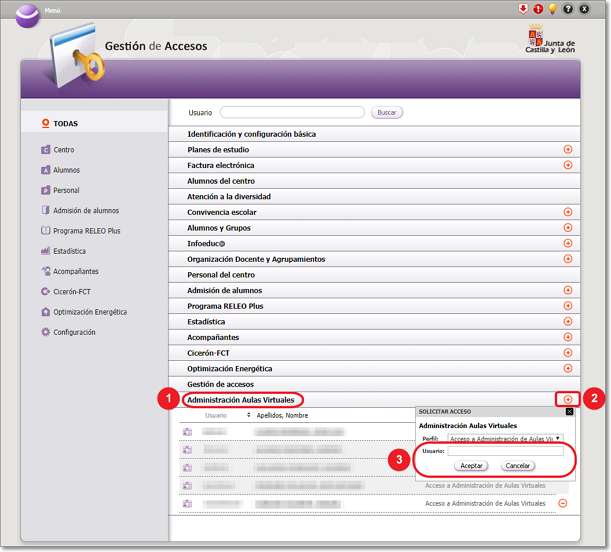611x552 pixels.
Task: Open Alumnos in the sidebar
Action: [66, 170]
